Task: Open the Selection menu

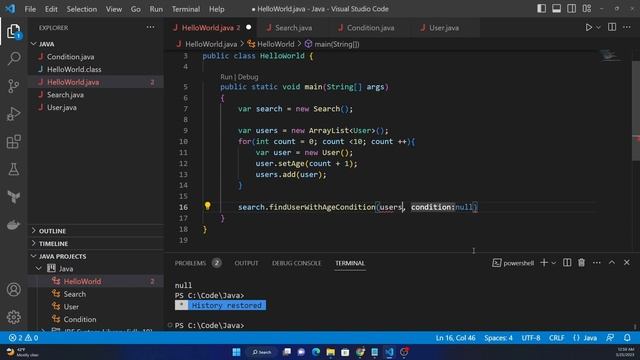Action: [82, 9]
